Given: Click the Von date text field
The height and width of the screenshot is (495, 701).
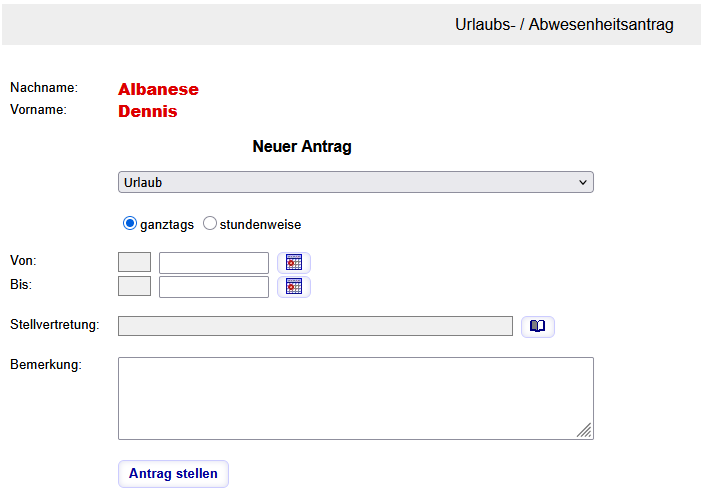Looking at the screenshot, I should point(214,263).
